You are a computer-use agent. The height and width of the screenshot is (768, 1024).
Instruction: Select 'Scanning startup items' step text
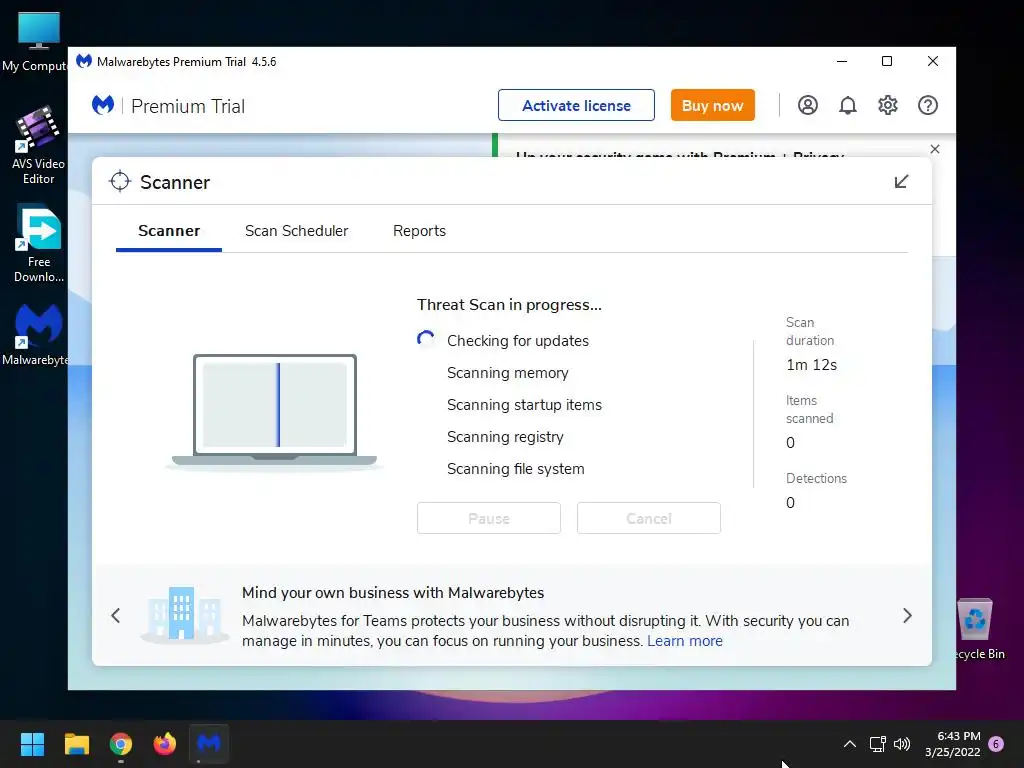click(x=524, y=405)
